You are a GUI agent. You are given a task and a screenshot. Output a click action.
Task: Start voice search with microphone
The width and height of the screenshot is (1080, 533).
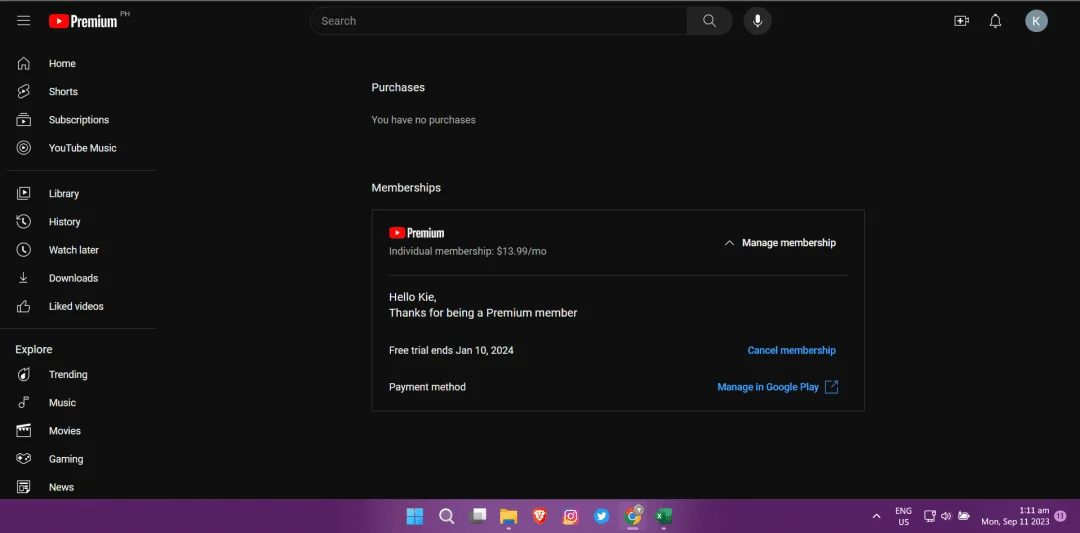(758, 21)
